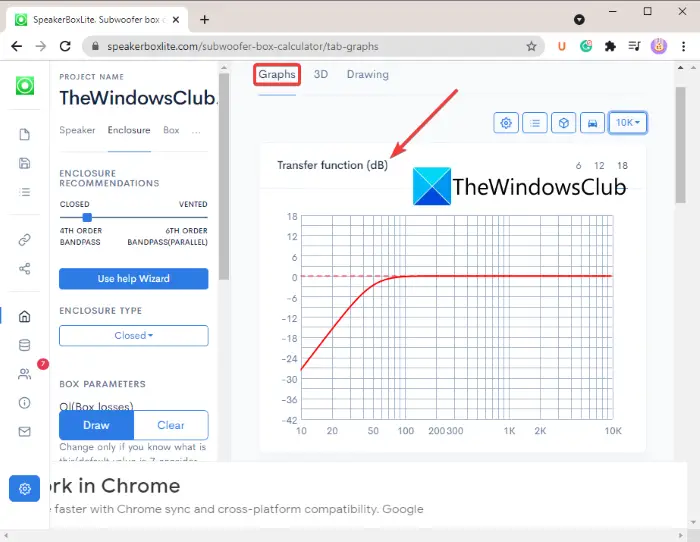Open the 10K frequency range dropdown
Viewport: 700px width, 542px height.
click(x=628, y=122)
